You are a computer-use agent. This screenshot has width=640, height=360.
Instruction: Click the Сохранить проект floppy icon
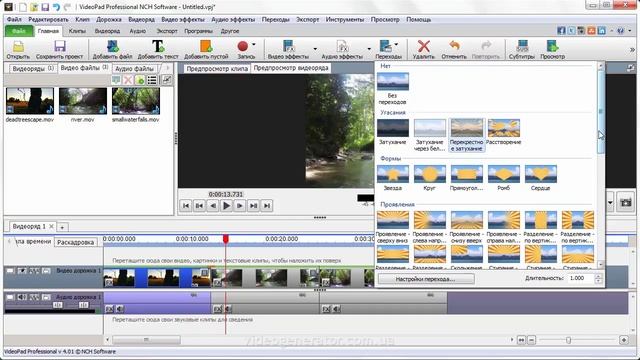tap(60, 46)
